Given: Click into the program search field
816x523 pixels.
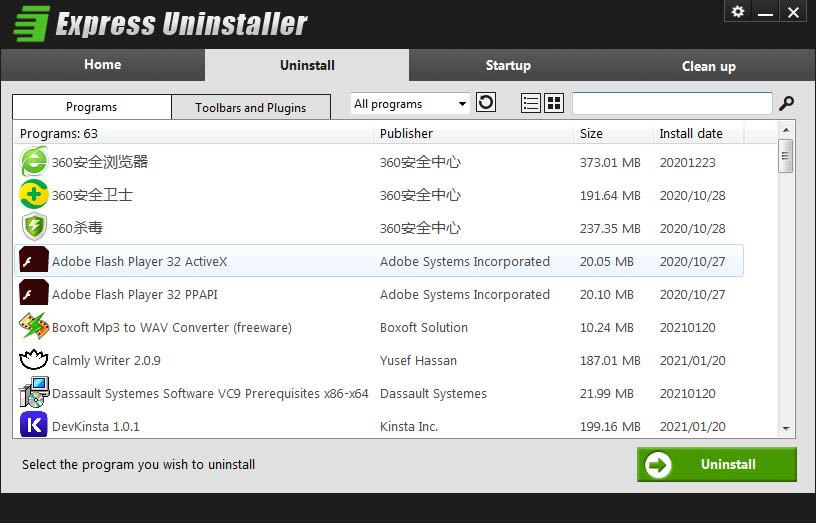Looking at the screenshot, I should 672,103.
